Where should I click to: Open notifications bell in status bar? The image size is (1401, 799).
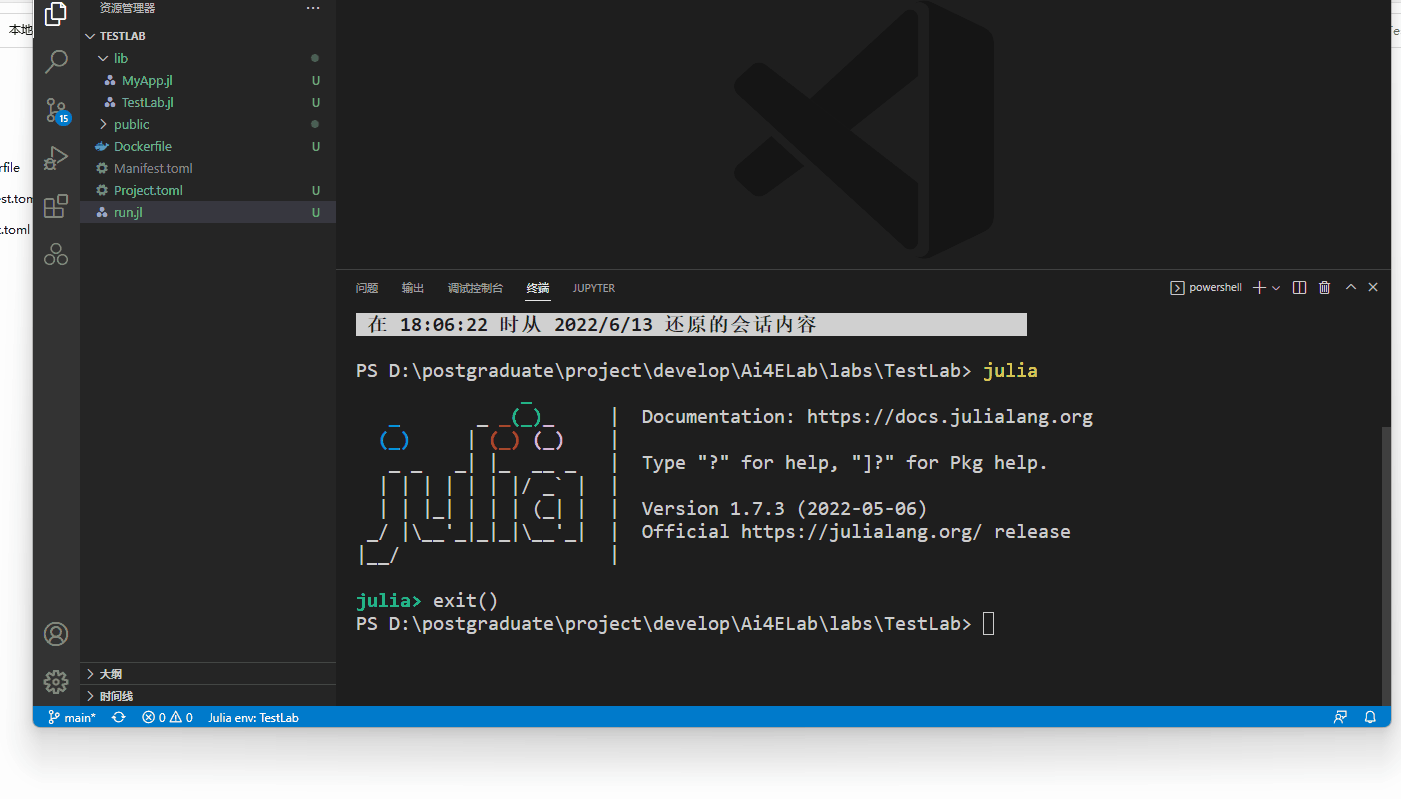1371,717
